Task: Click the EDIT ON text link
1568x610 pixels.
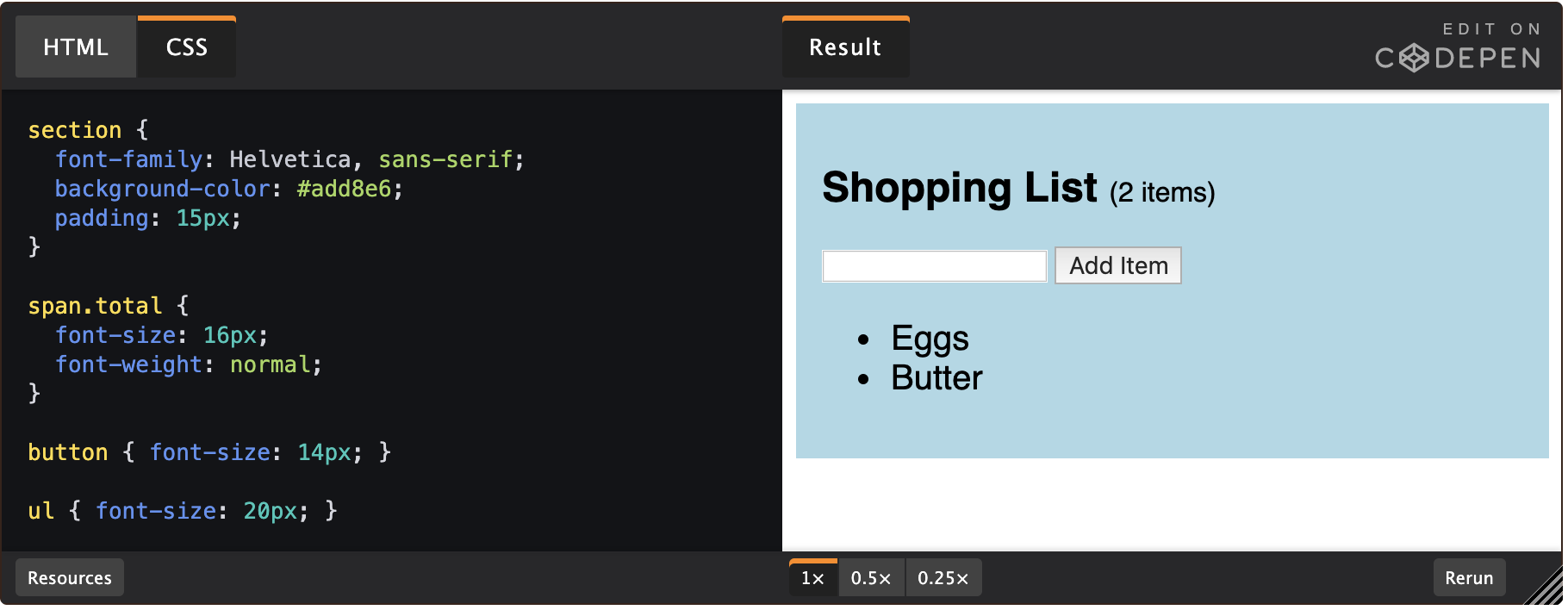Action: tap(1492, 29)
